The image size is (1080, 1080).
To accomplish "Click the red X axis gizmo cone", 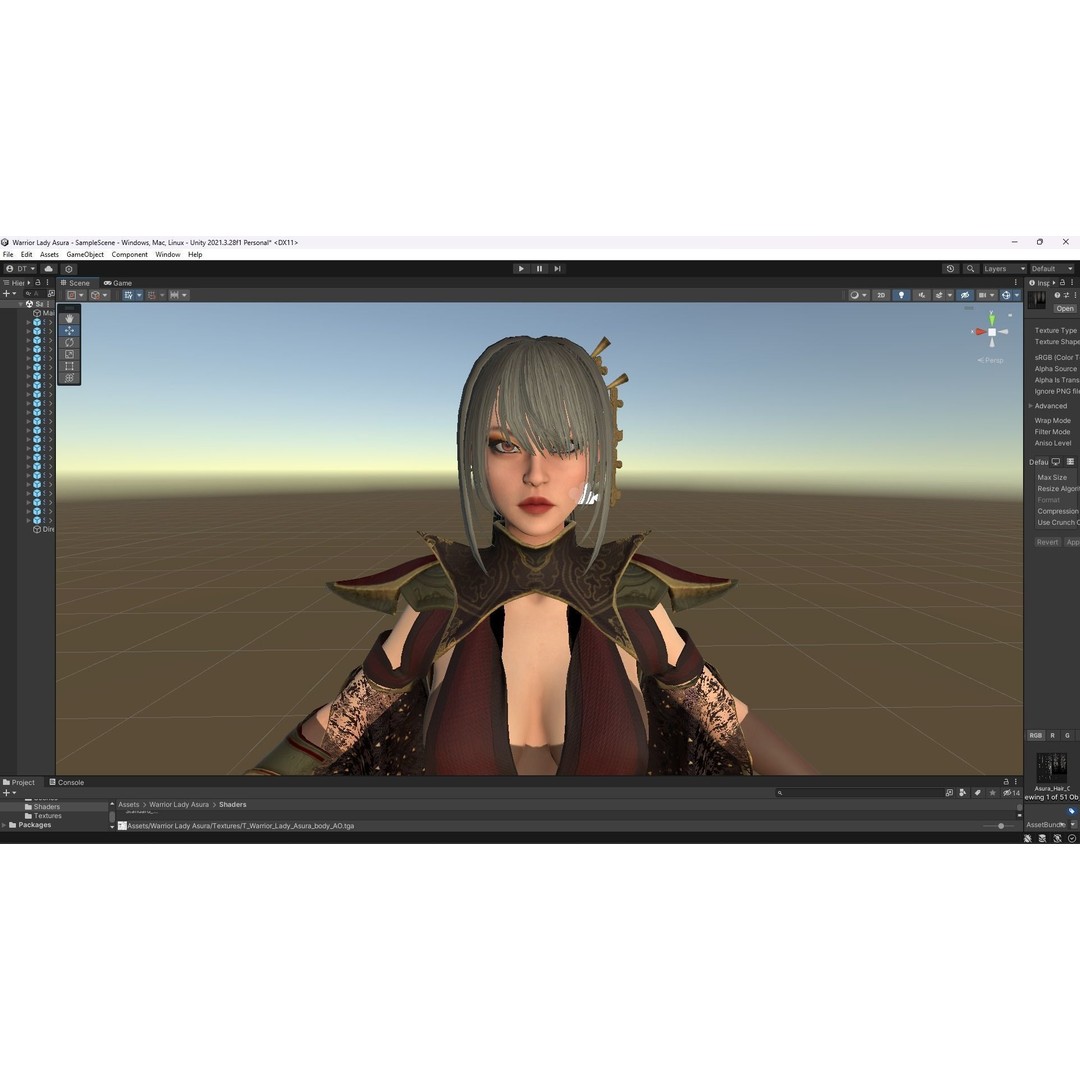I will (979, 332).
